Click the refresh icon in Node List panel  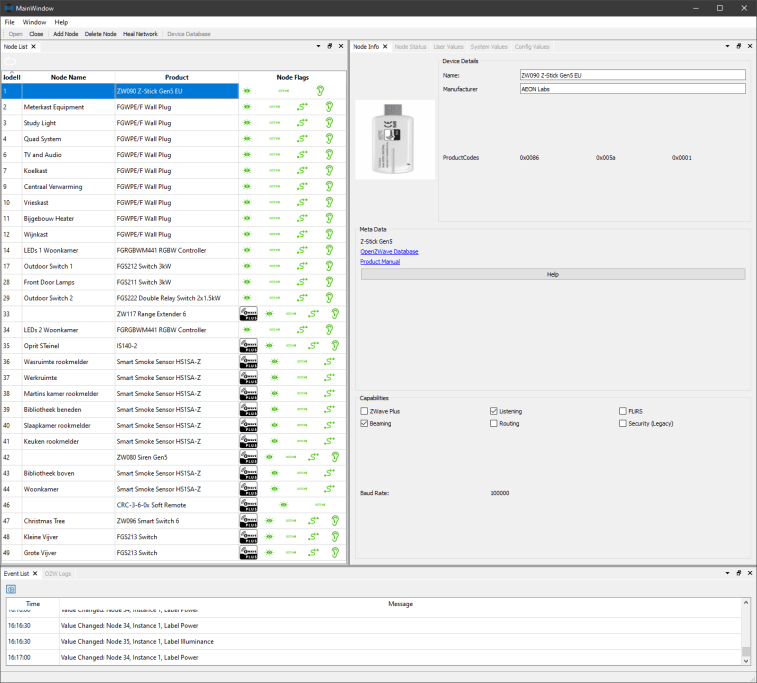(11, 61)
